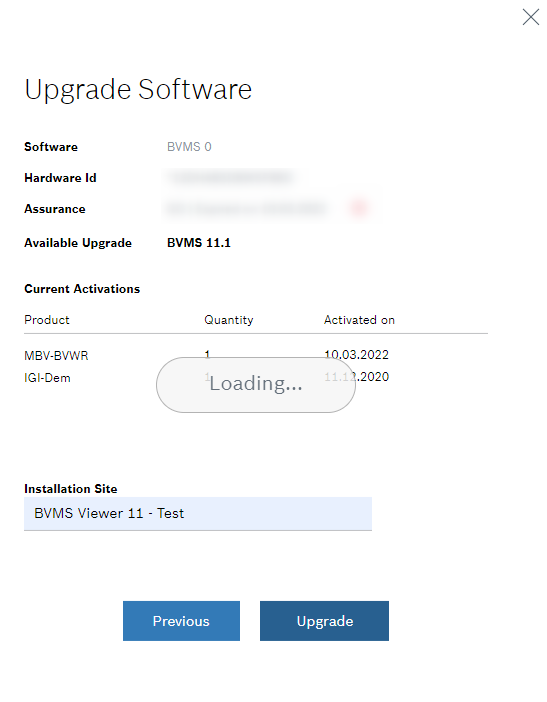Image resolution: width=547 pixels, height=702 pixels.
Task: Click the BVMS 11.1 available upgrade value
Action: tap(199, 243)
